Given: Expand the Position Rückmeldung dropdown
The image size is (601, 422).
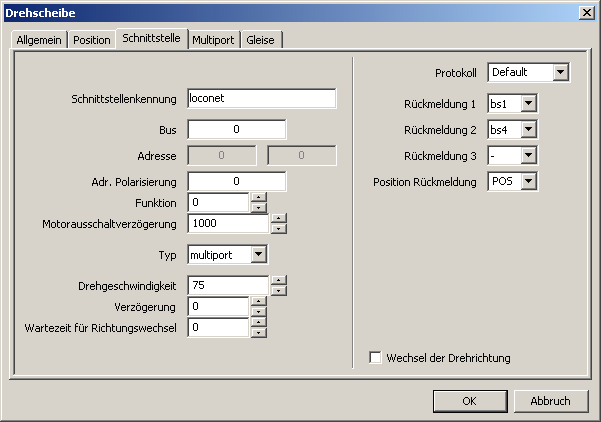Looking at the screenshot, I should click(529, 181).
